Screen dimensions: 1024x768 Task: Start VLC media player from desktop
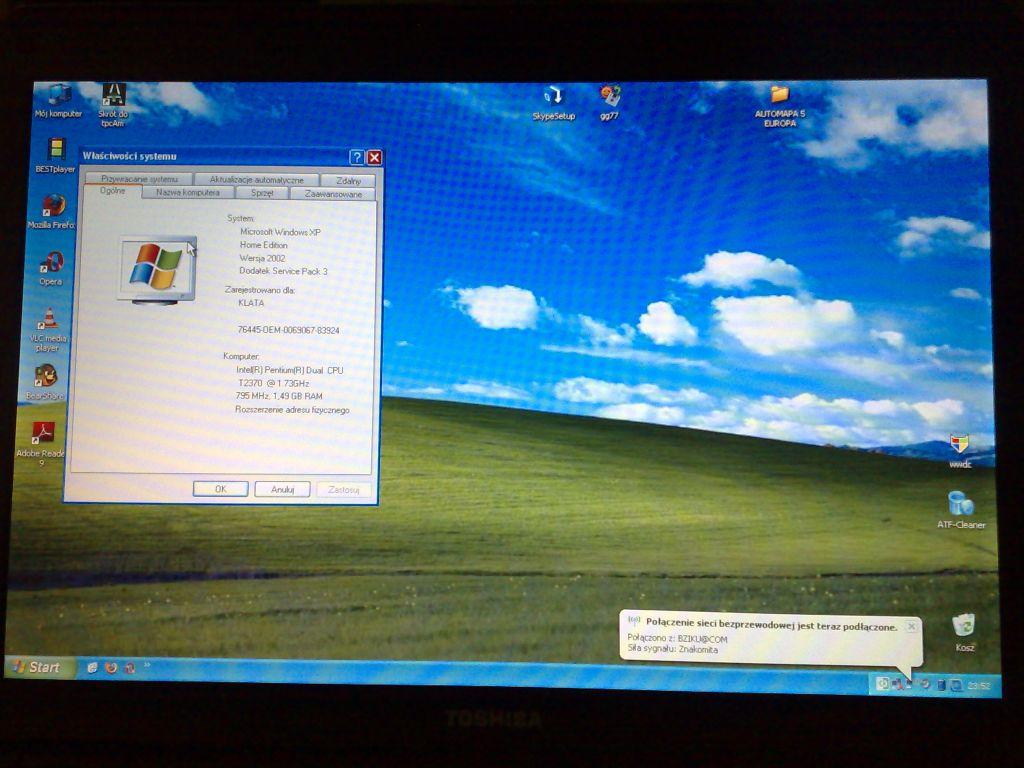coord(48,330)
